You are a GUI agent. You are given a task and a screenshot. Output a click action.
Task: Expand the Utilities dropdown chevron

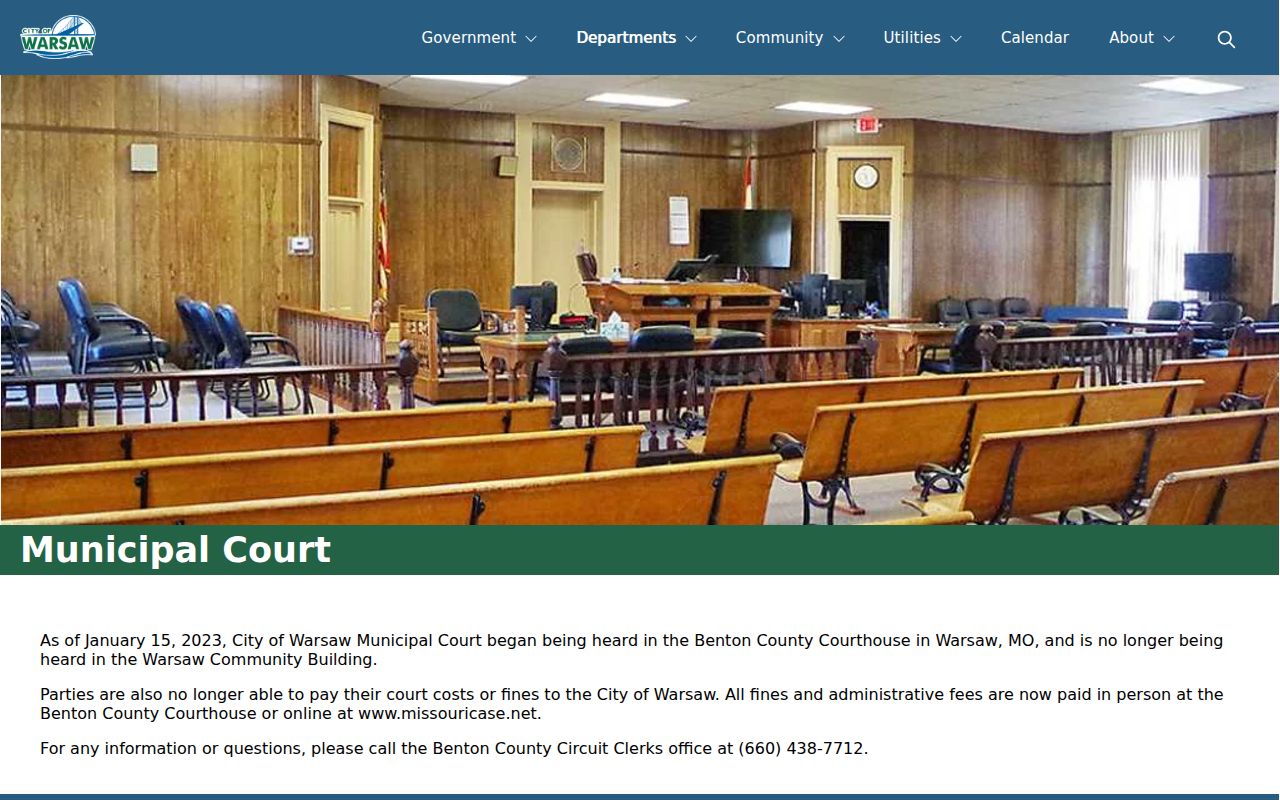(956, 39)
